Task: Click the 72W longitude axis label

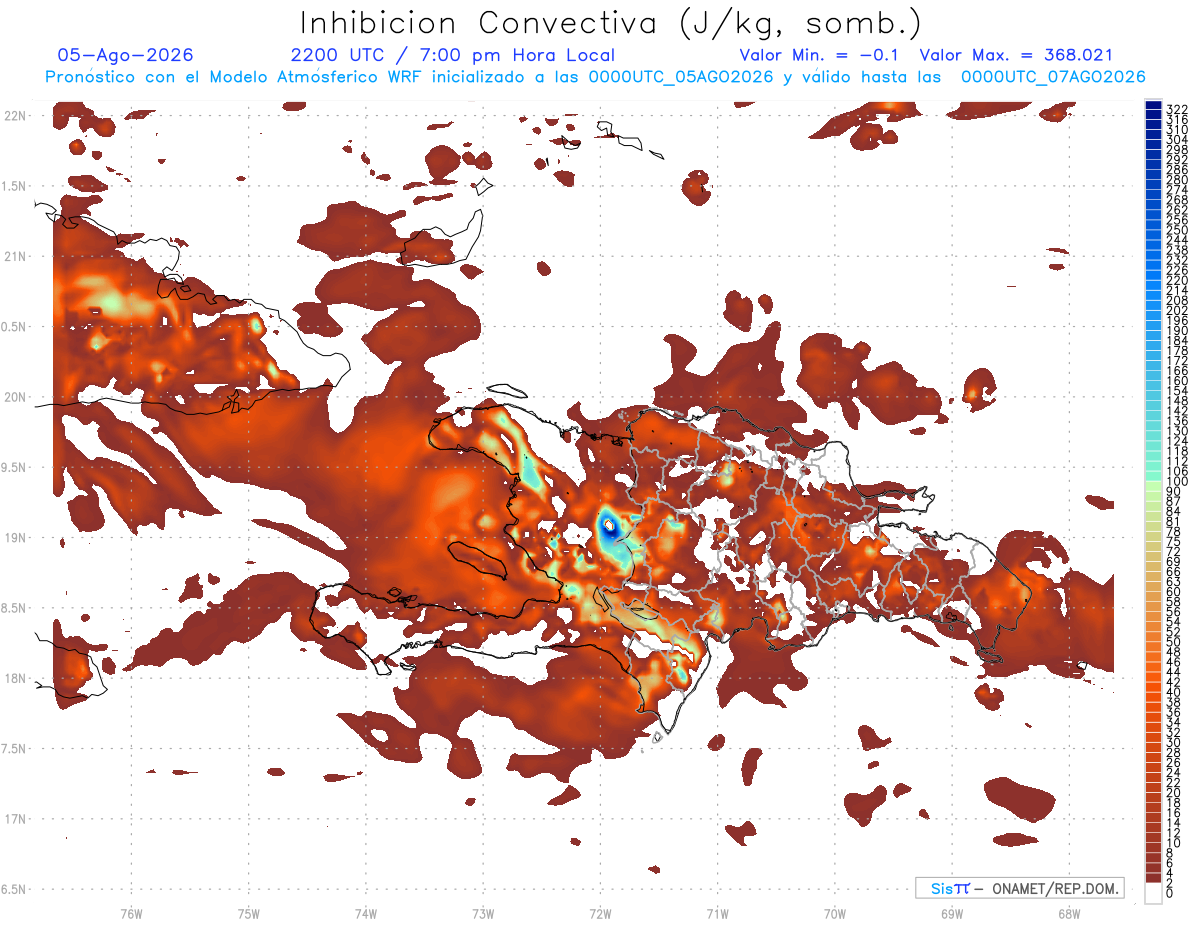Action: pyautogui.click(x=600, y=913)
